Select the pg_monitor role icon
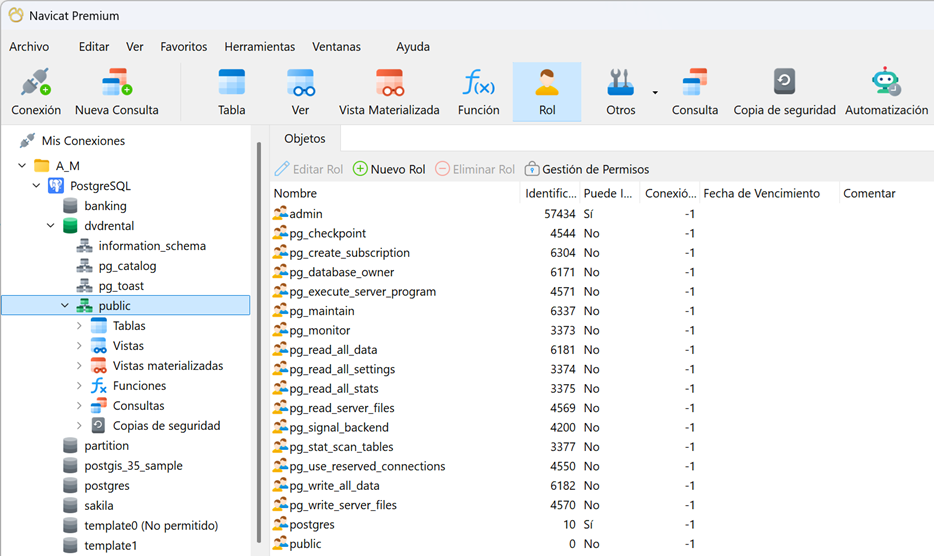The height and width of the screenshot is (556, 934). coord(280,330)
